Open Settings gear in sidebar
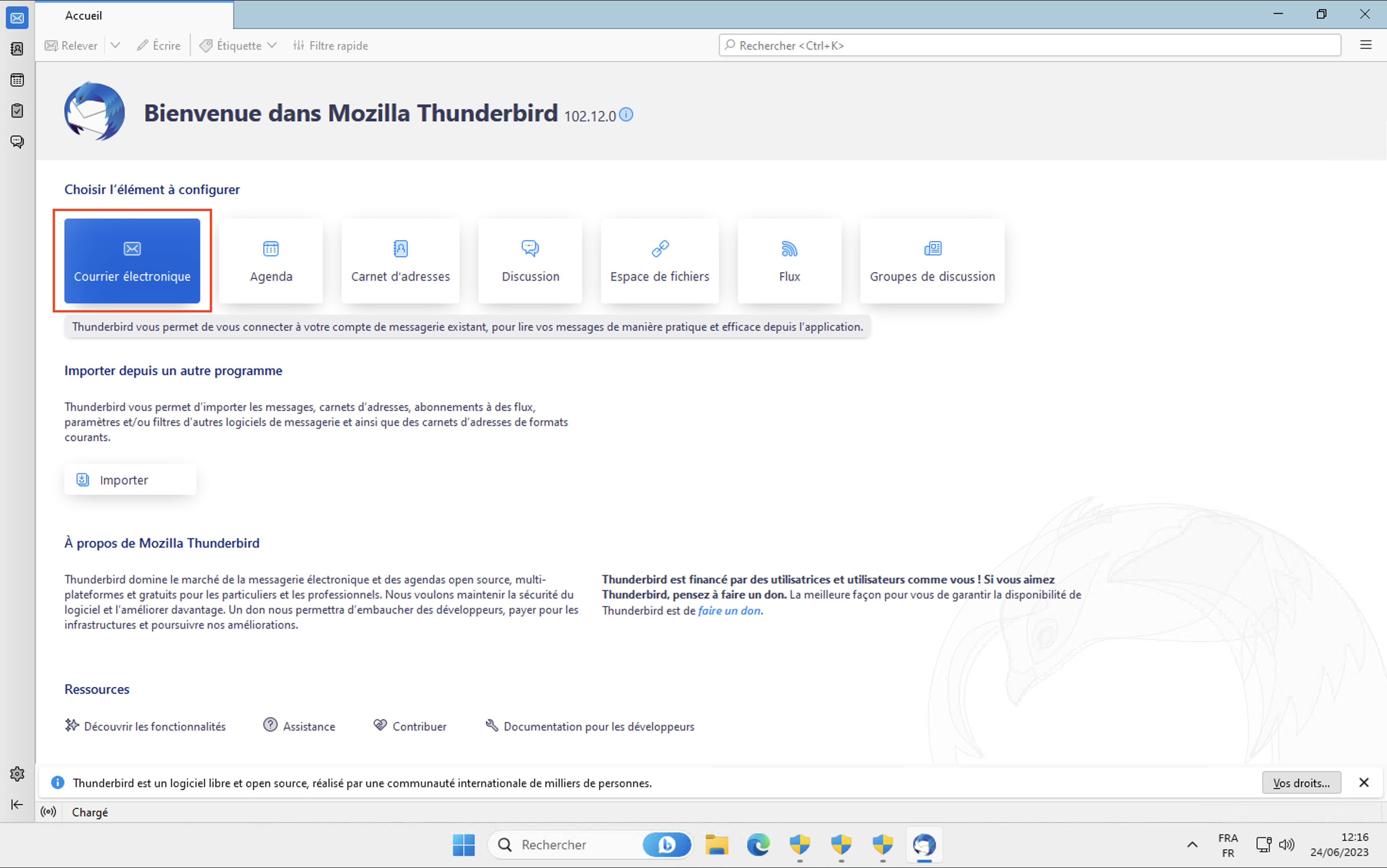This screenshot has height=868, width=1387. 17,773
